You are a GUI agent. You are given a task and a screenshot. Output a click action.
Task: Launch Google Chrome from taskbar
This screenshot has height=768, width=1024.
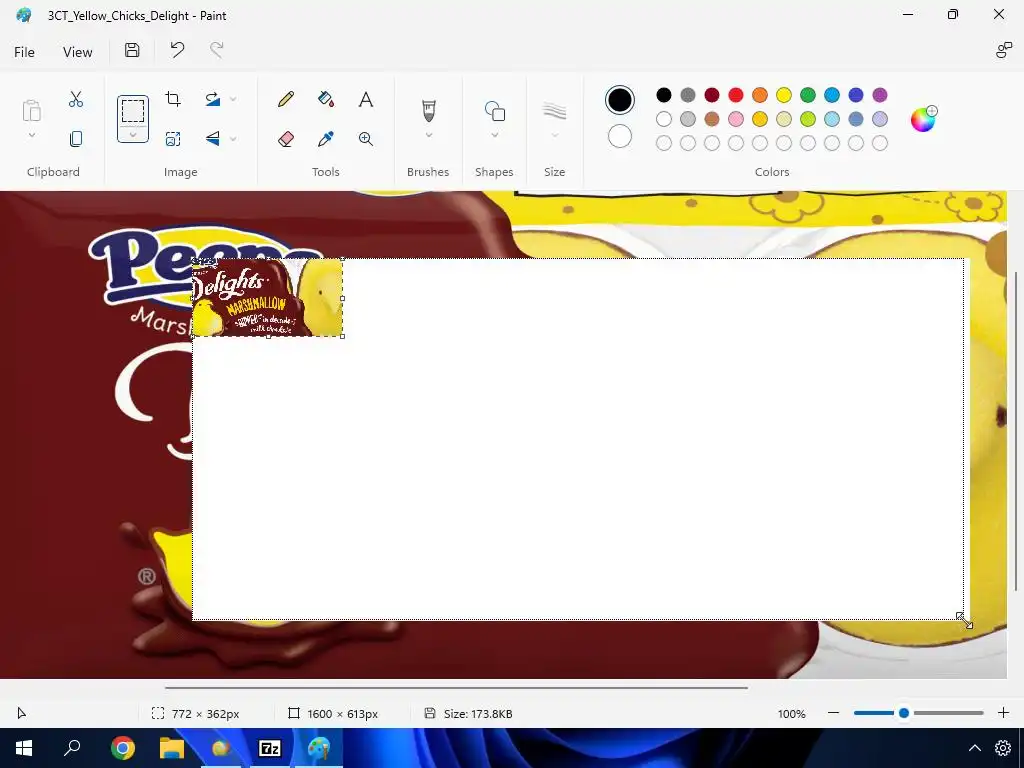[x=123, y=748]
